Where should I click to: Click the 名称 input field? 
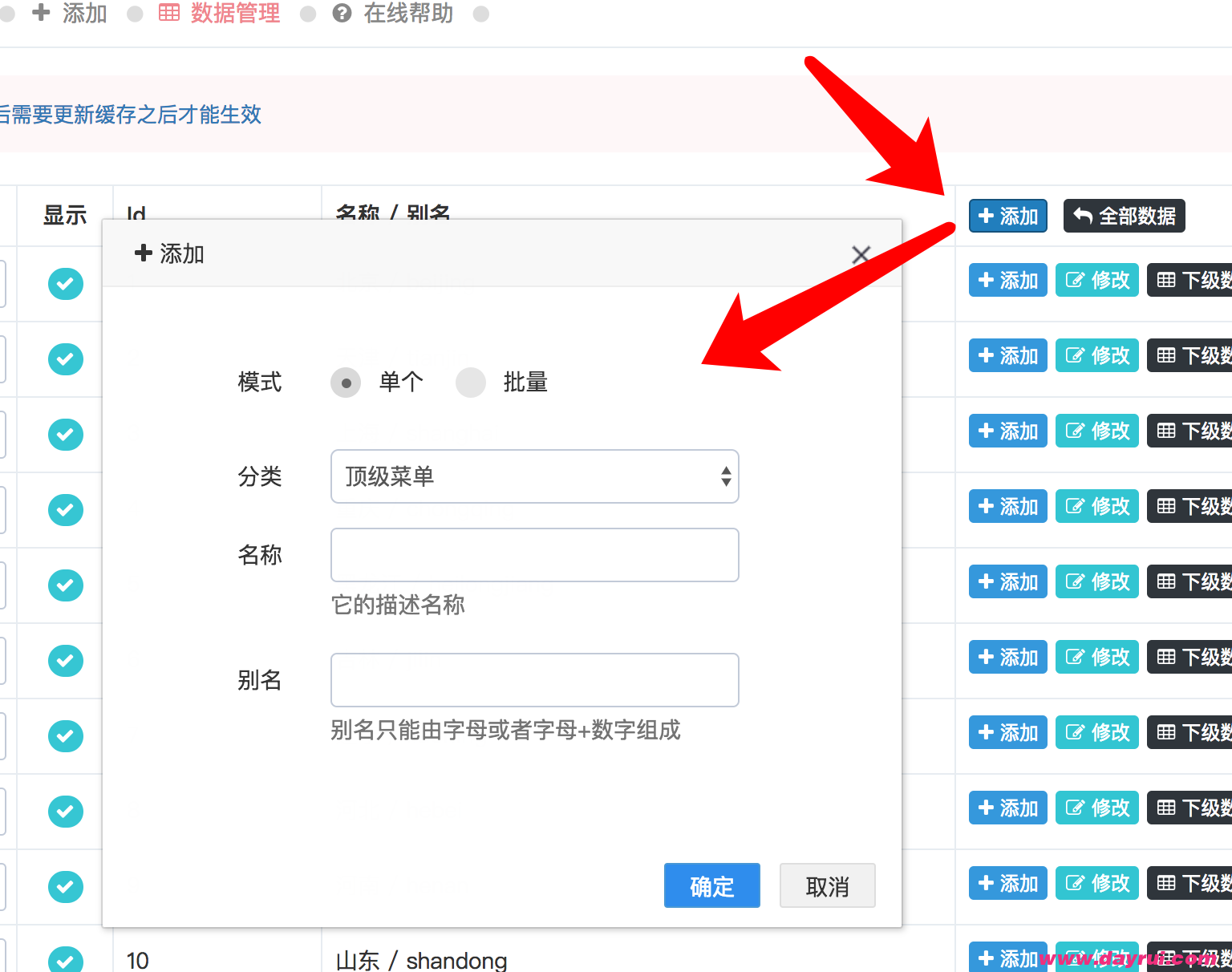click(535, 555)
